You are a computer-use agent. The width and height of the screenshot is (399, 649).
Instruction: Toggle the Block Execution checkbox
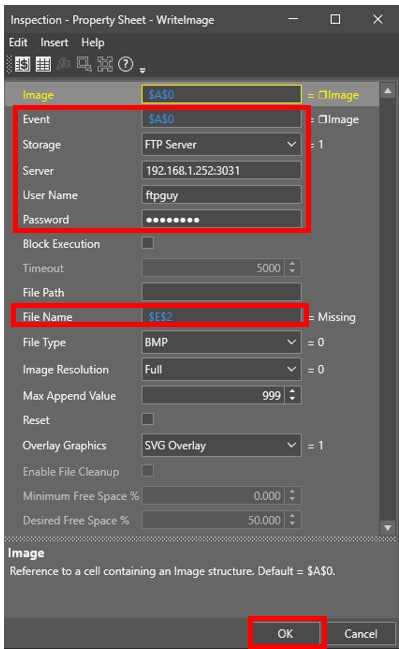pyautogui.click(x=148, y=243)
